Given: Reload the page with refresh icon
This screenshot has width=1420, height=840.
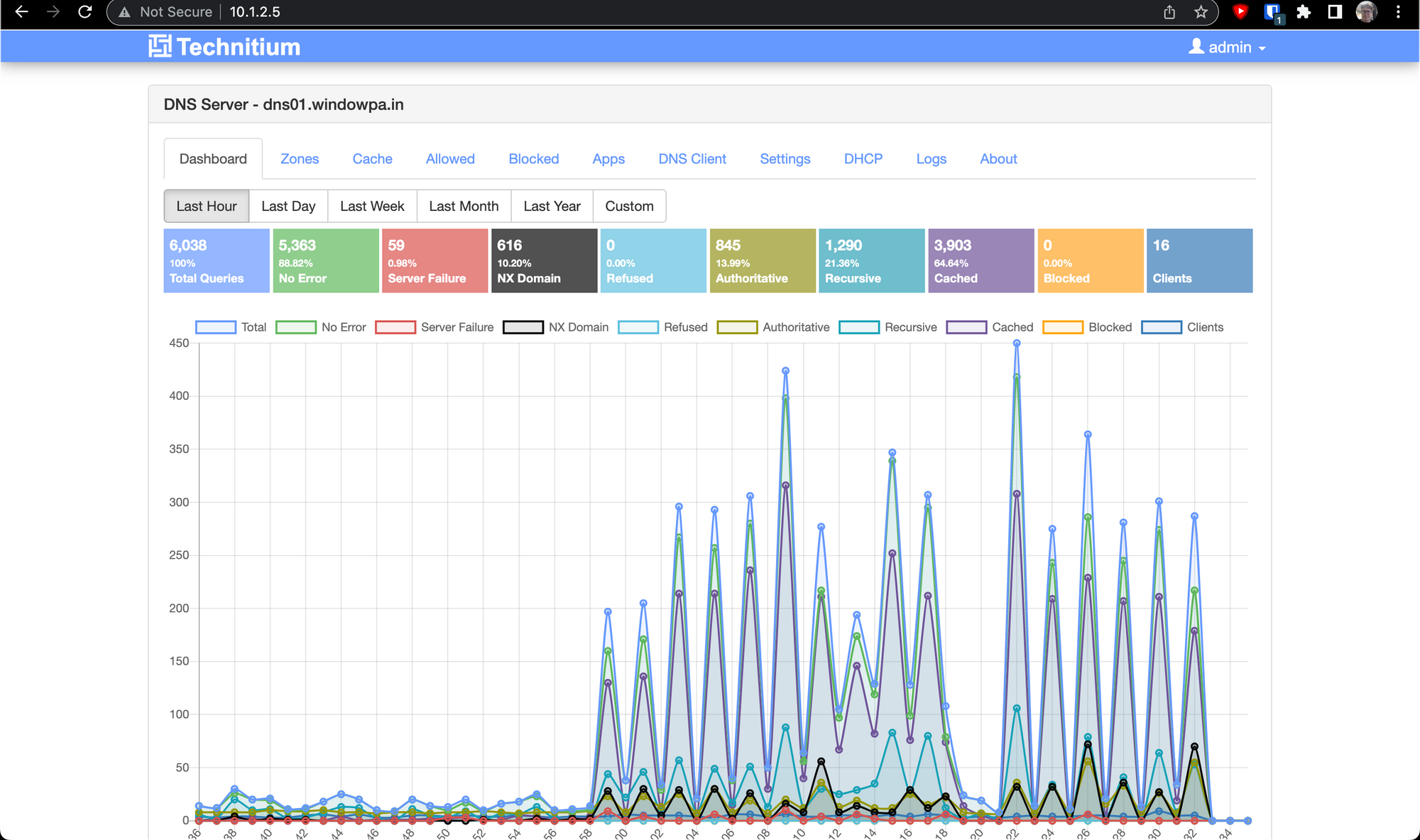Looking at the screenshot, I should point(84,12).
